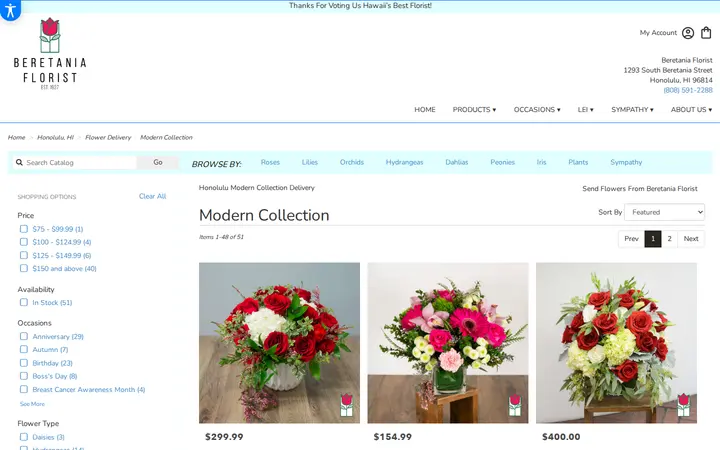Check the Autumn occasion filter
Viewport: 720px width, 450px height.
[24, 349]
